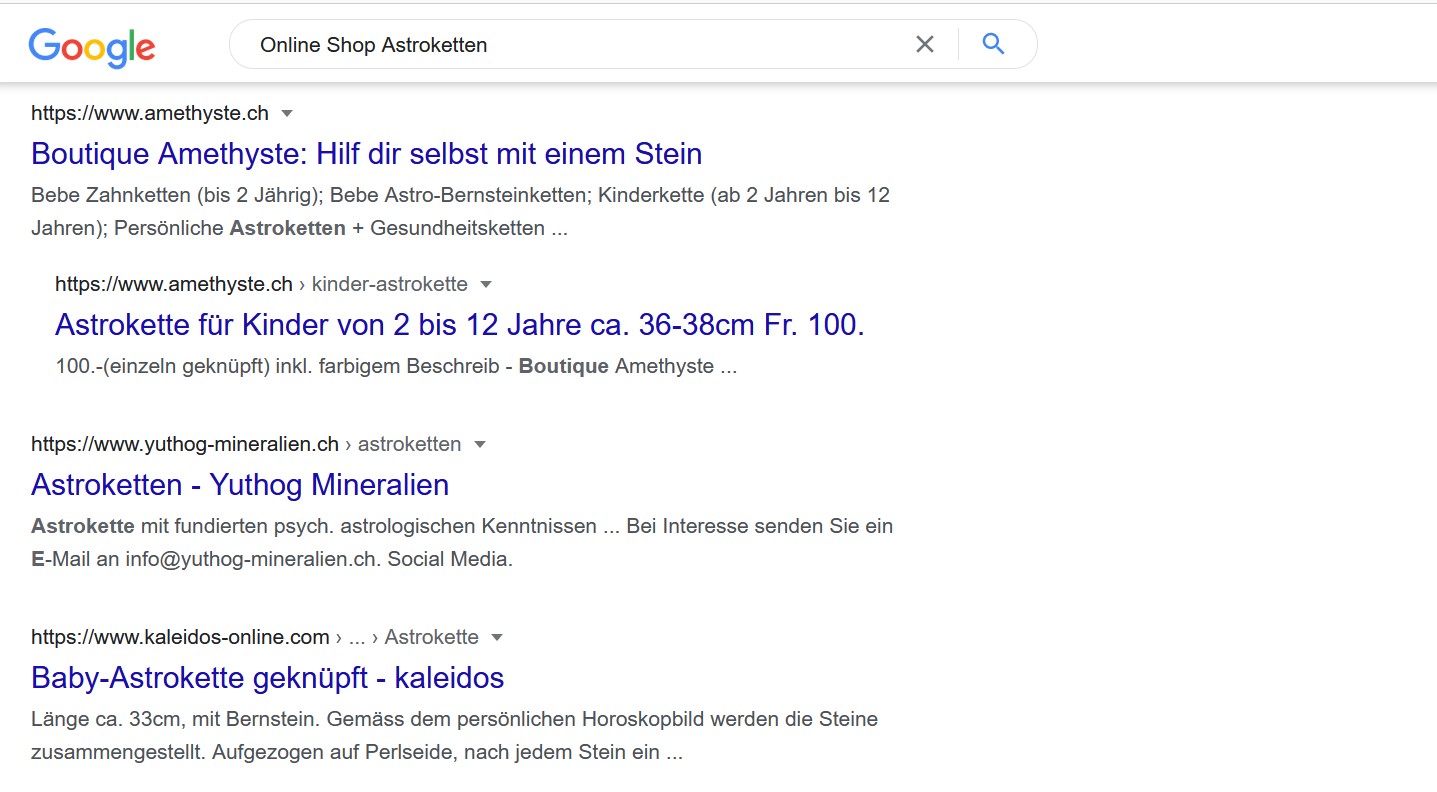Viewport: 1437px width, 792px height.
Task: Click the URL text https://www.amethyste.ch of the first result
Action: (x=150, y=113)
